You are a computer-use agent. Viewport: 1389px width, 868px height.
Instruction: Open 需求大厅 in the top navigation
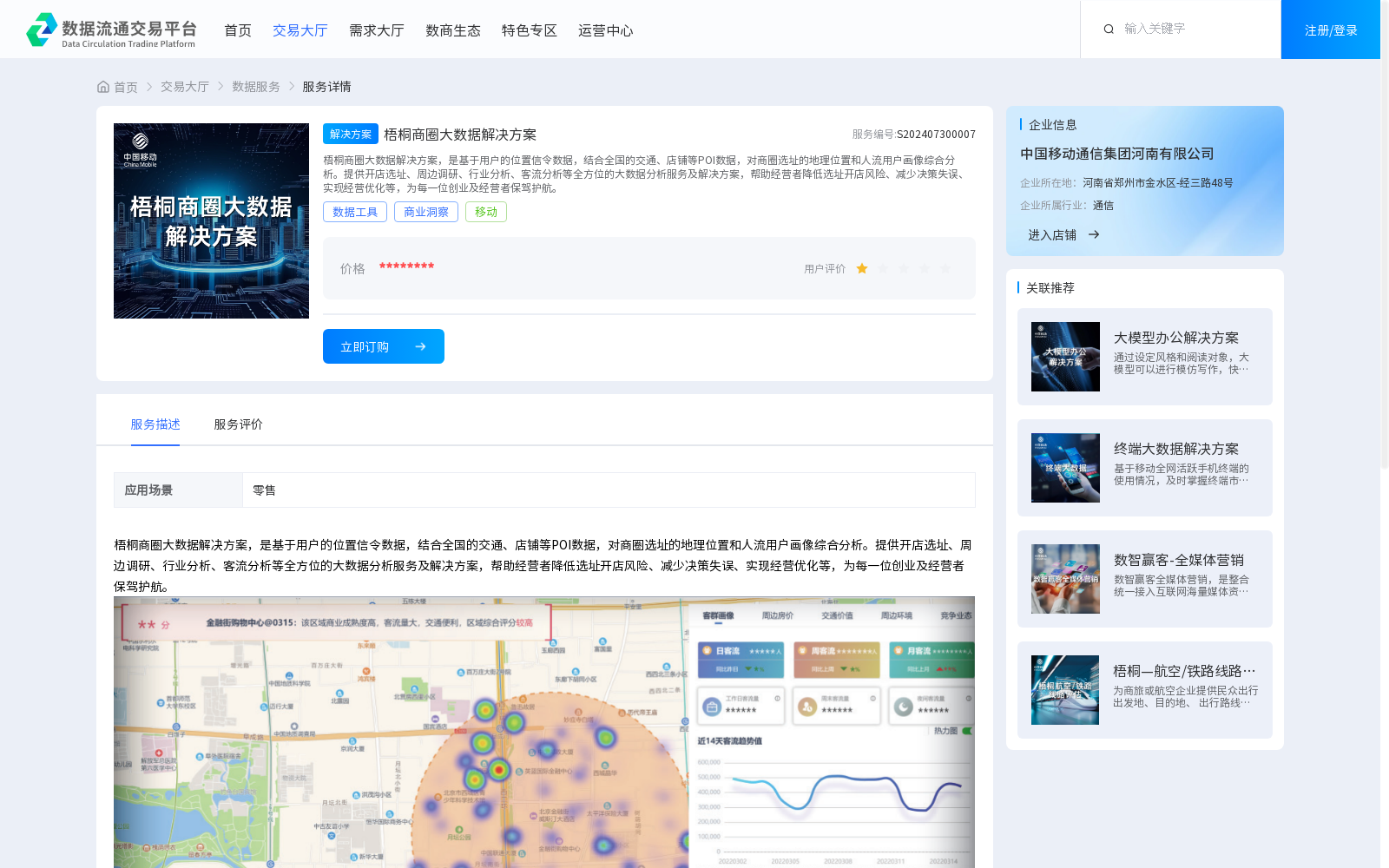click(377, 30)
